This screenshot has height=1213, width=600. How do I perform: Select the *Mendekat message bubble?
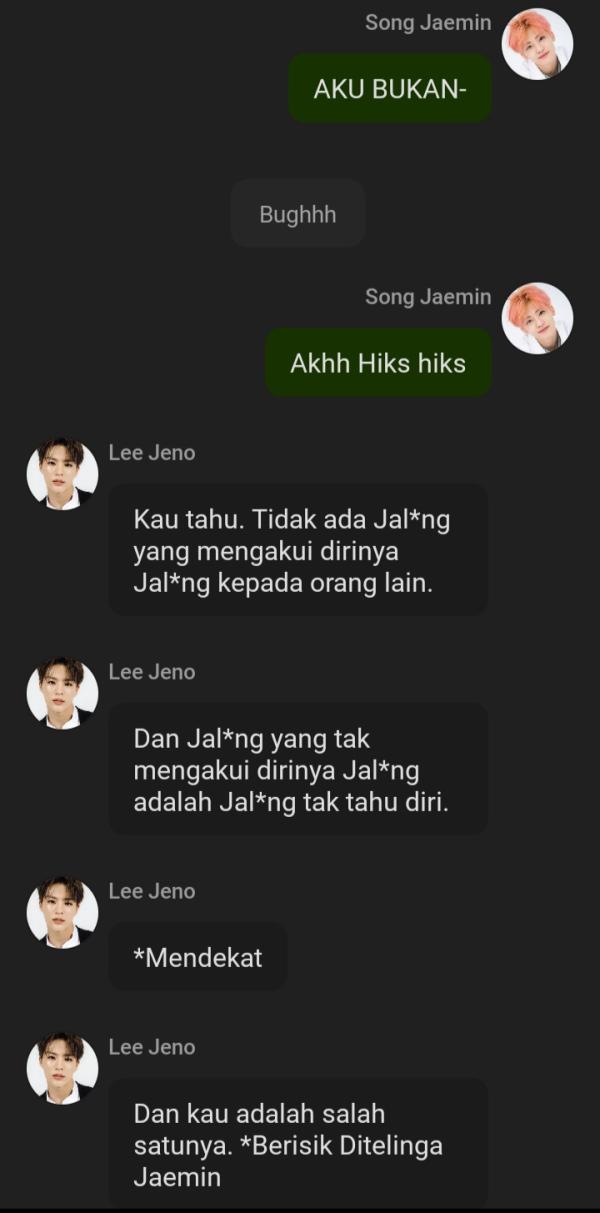click(198, 957)
